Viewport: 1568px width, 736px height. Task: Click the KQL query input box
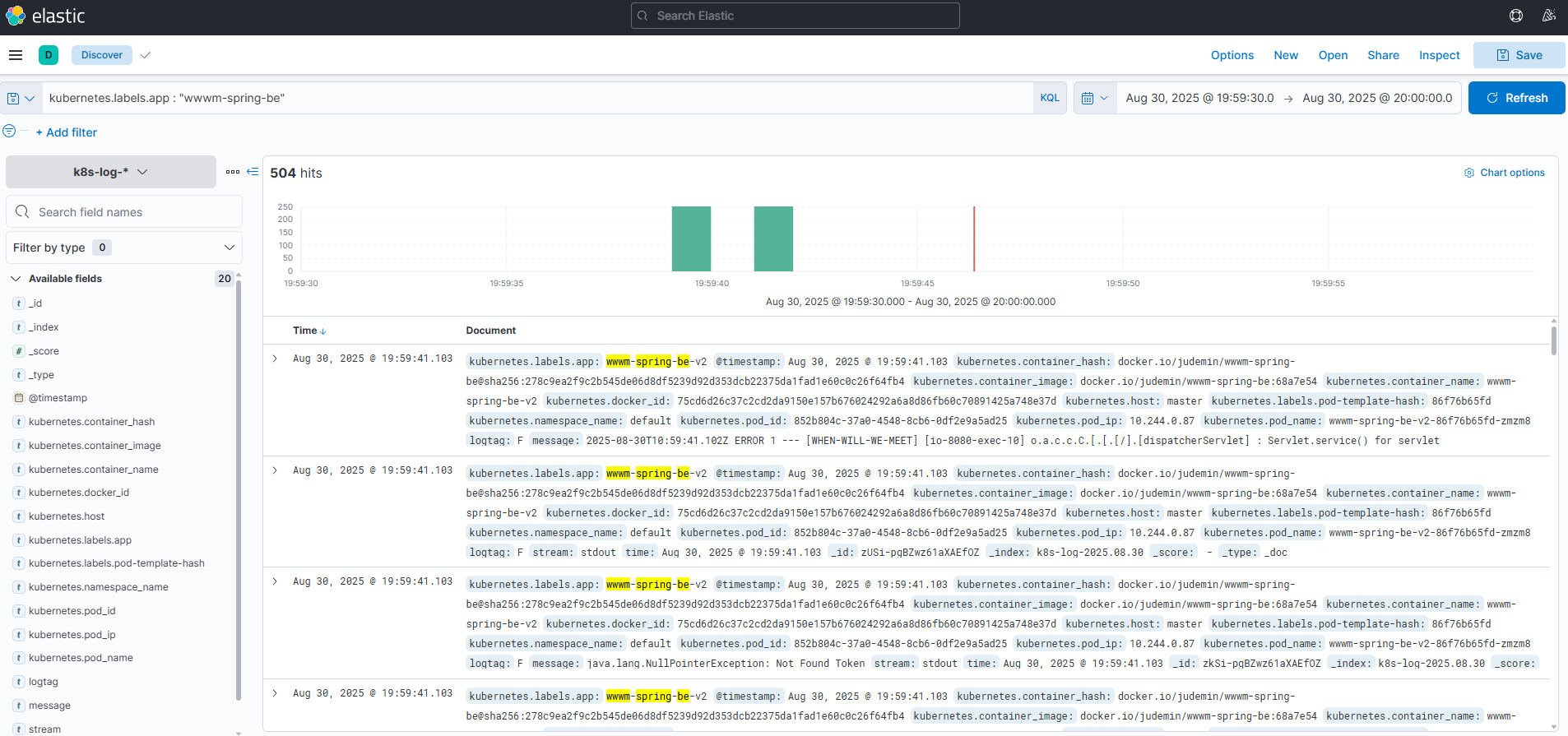538,98
